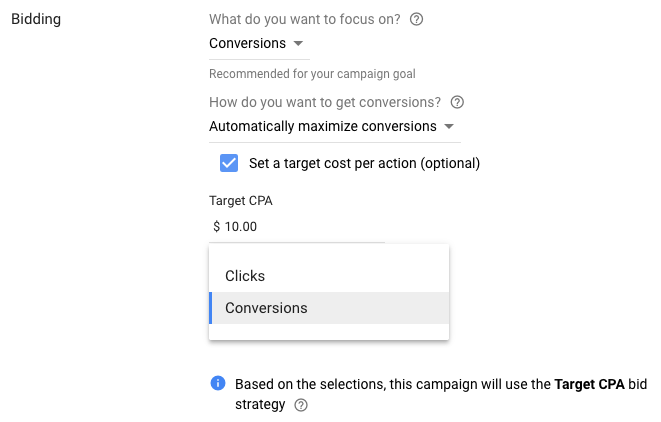661x422 pixels.
Task: Open help for 'What do you want to focus on?'
Action: coord(416,19)
